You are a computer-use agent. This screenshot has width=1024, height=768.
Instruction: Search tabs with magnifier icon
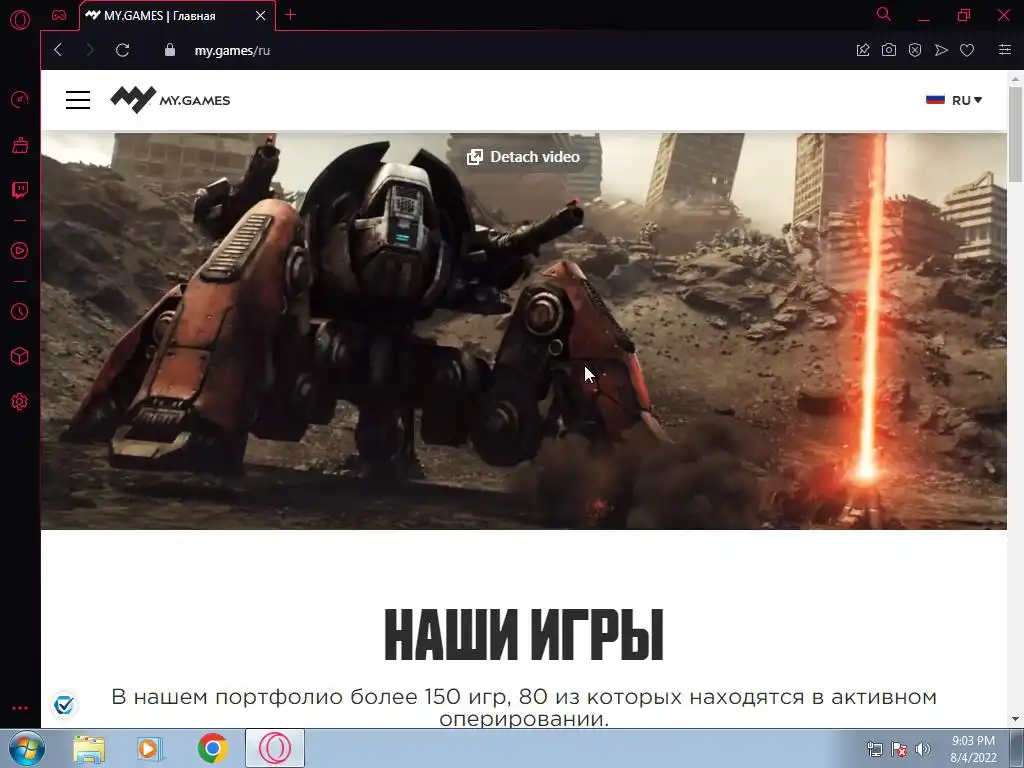[884, 14]
